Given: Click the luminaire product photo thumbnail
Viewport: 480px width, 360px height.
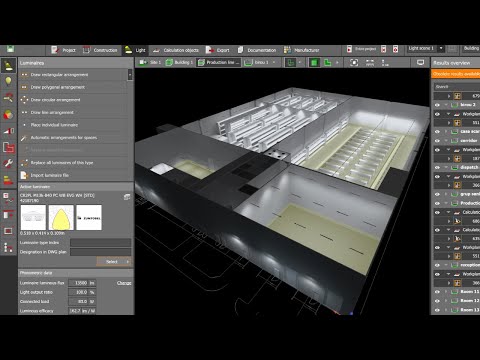Looking at the screenshot, I should (33, 217).
